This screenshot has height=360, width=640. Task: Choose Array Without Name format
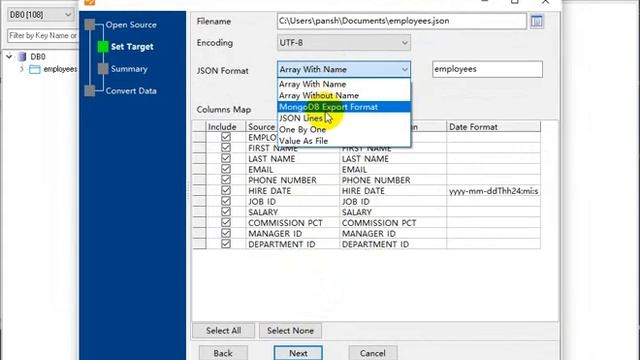tap(344, 96)
